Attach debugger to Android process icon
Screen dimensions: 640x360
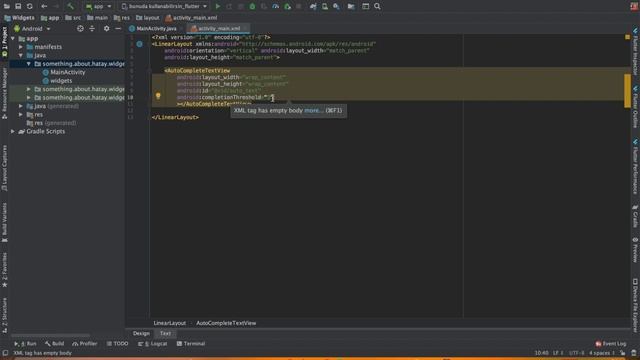[287, 6]
